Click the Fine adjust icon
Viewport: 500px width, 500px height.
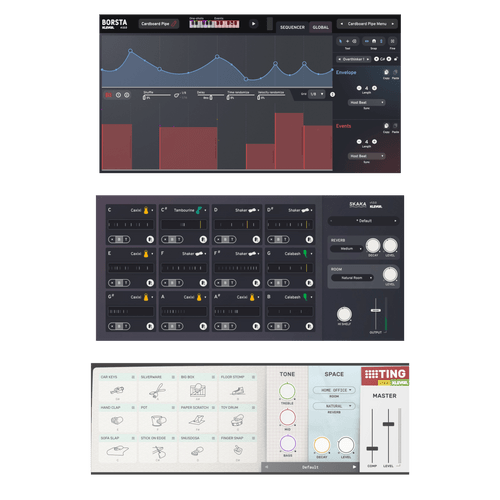pos(393,41)
